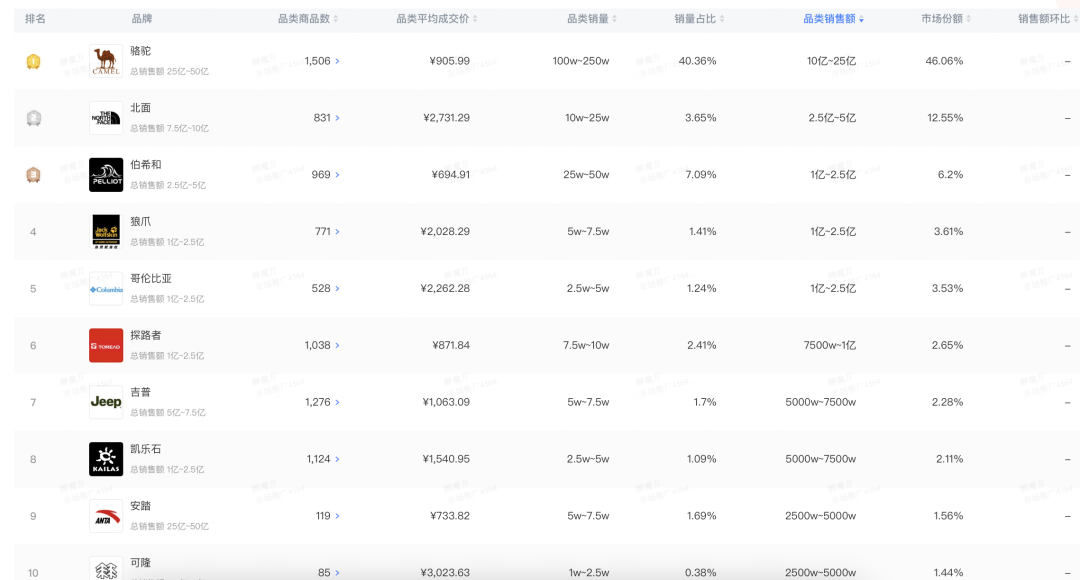
Task: Sort by 销量占比 column
Action: tap(699, 19)
